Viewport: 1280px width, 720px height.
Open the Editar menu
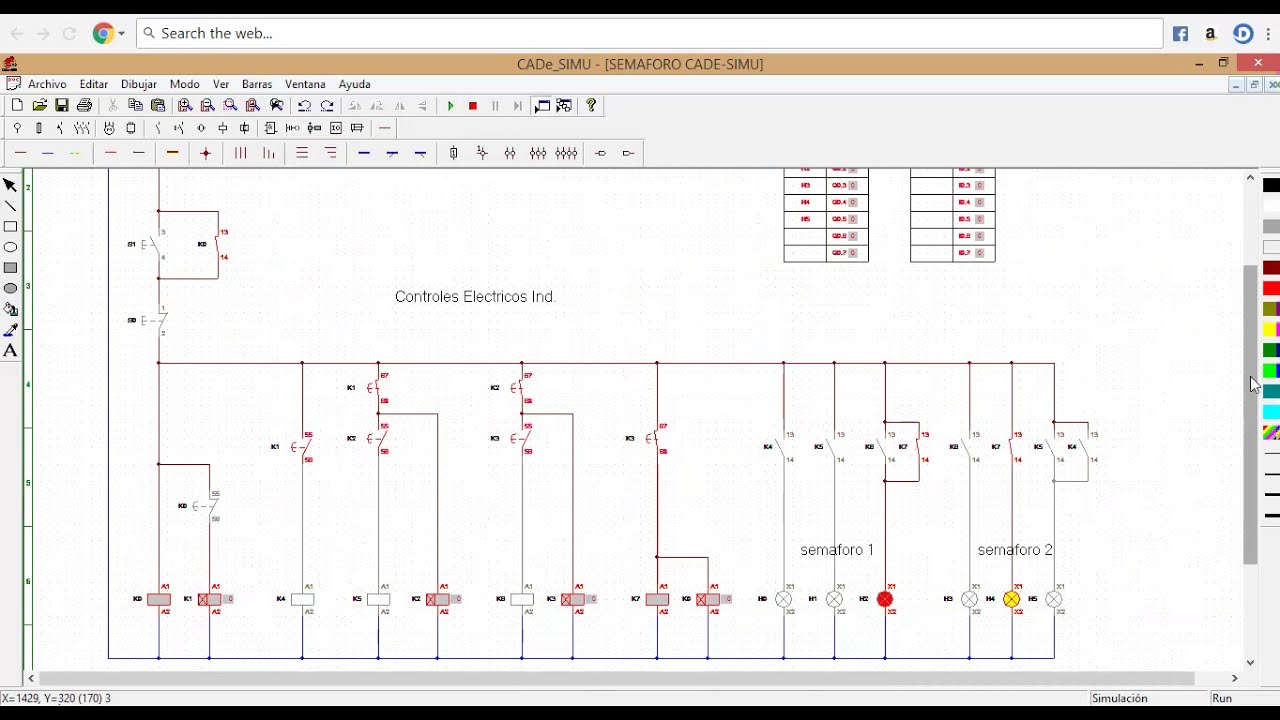pos(94,84)
